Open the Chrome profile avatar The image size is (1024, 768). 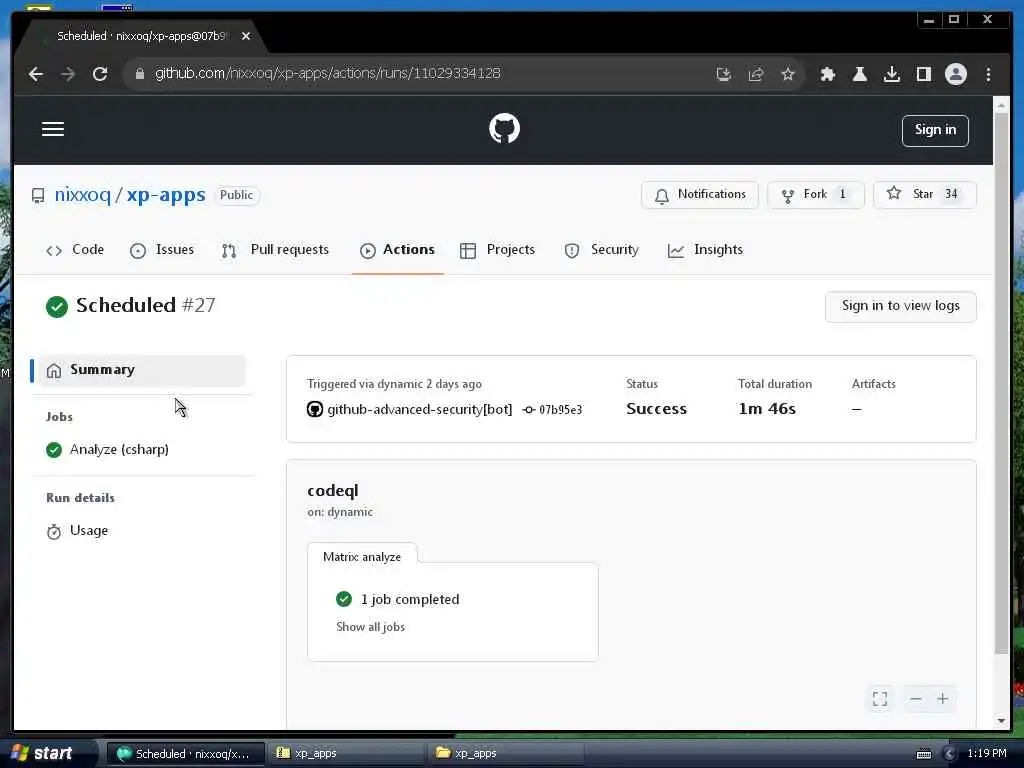point(955,74)
